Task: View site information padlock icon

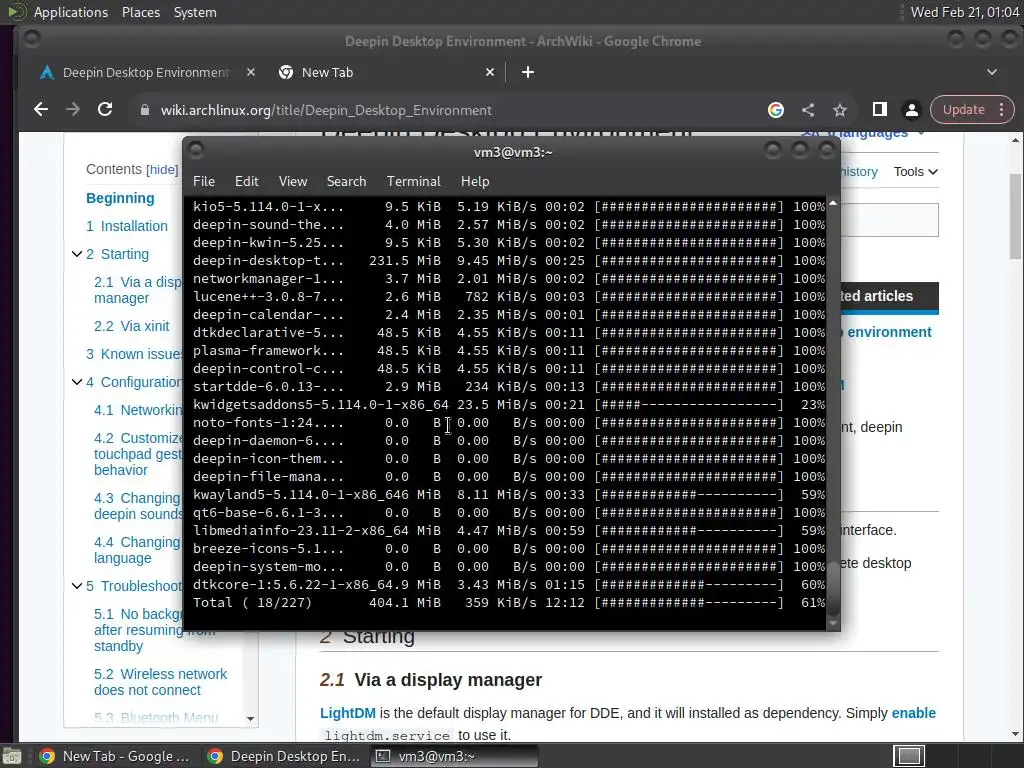Action: [x=145, y=110]
